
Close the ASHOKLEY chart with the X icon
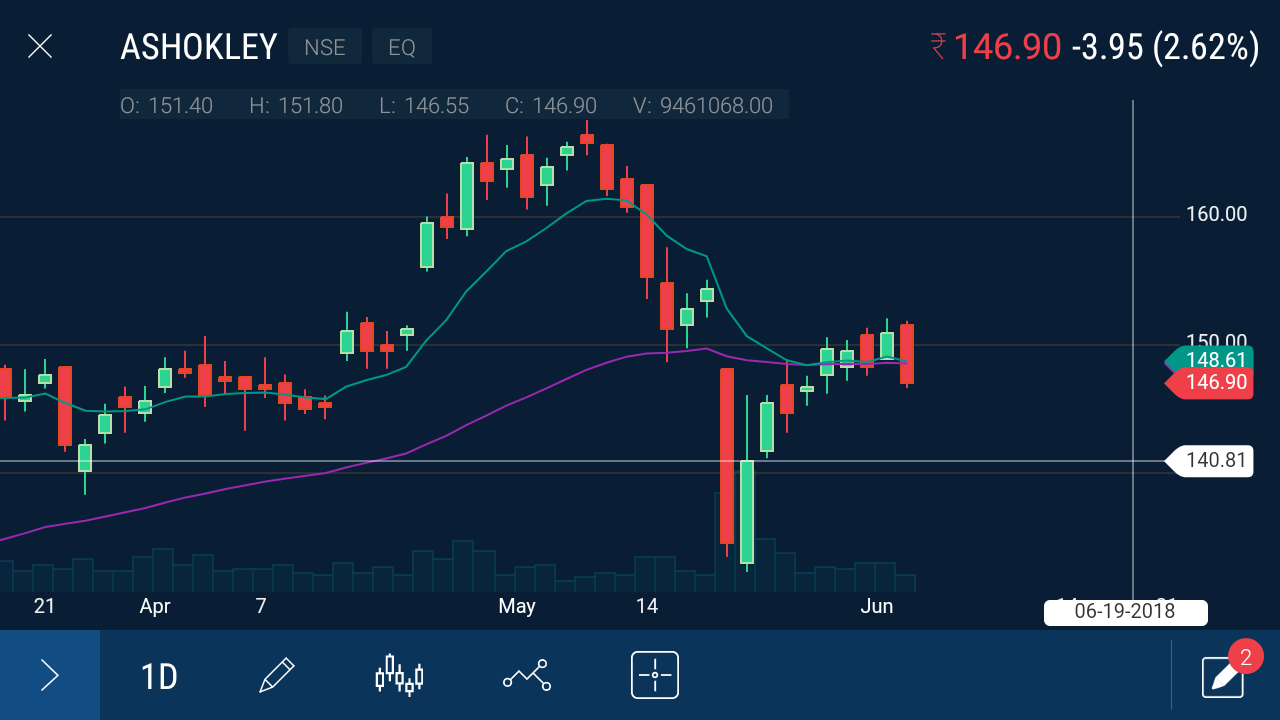[40, 46]
